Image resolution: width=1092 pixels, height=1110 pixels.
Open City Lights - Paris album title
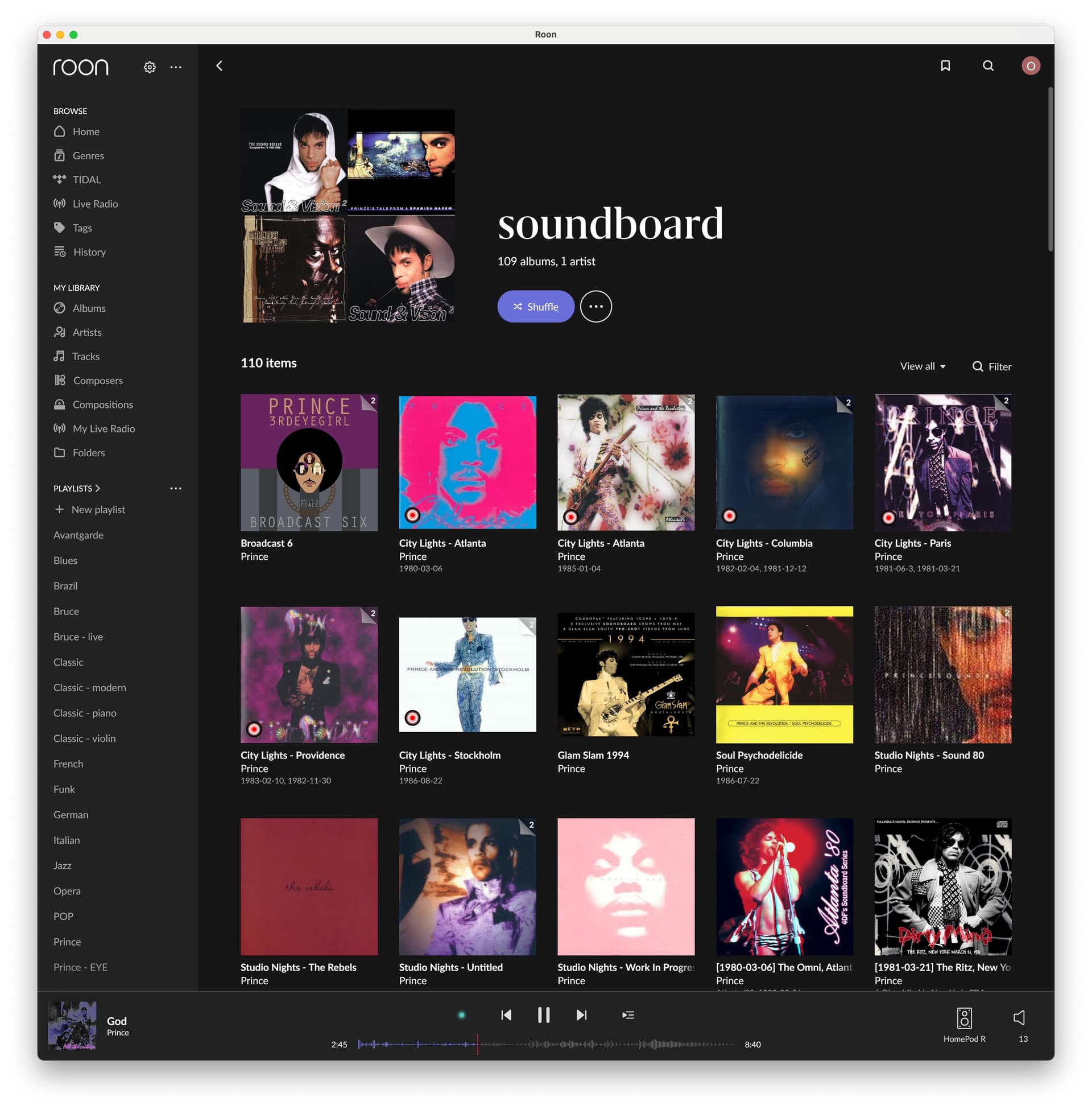point(912,543)
